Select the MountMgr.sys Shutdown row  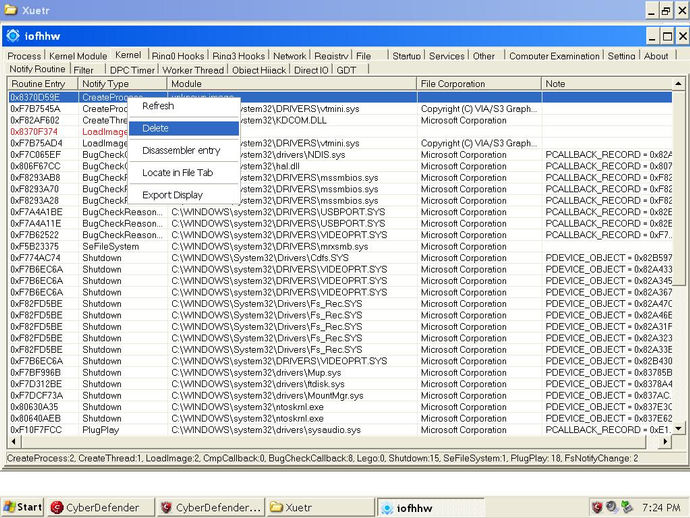(x=340, y=395)
